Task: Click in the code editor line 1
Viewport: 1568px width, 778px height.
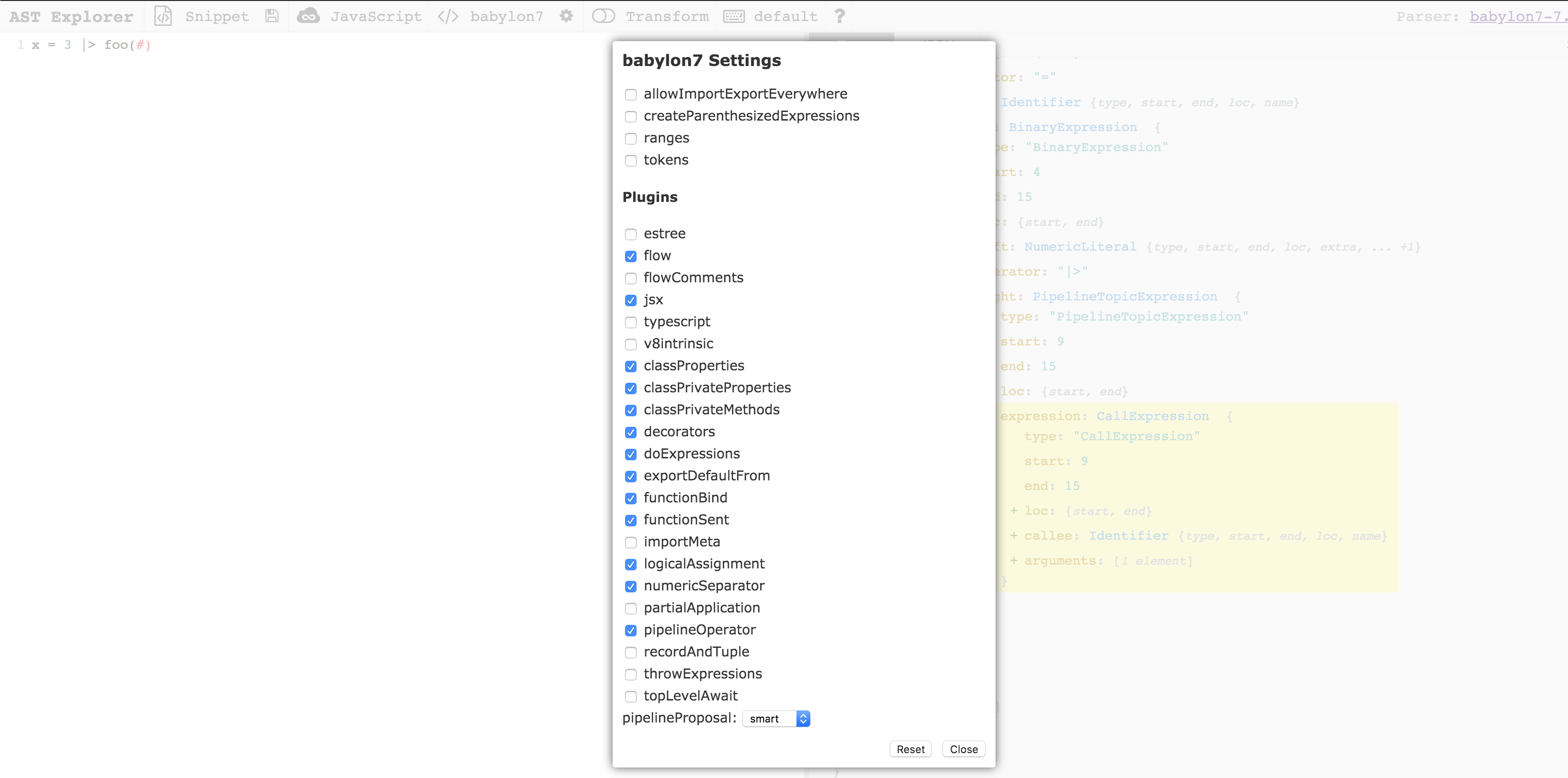Action: 91,45
